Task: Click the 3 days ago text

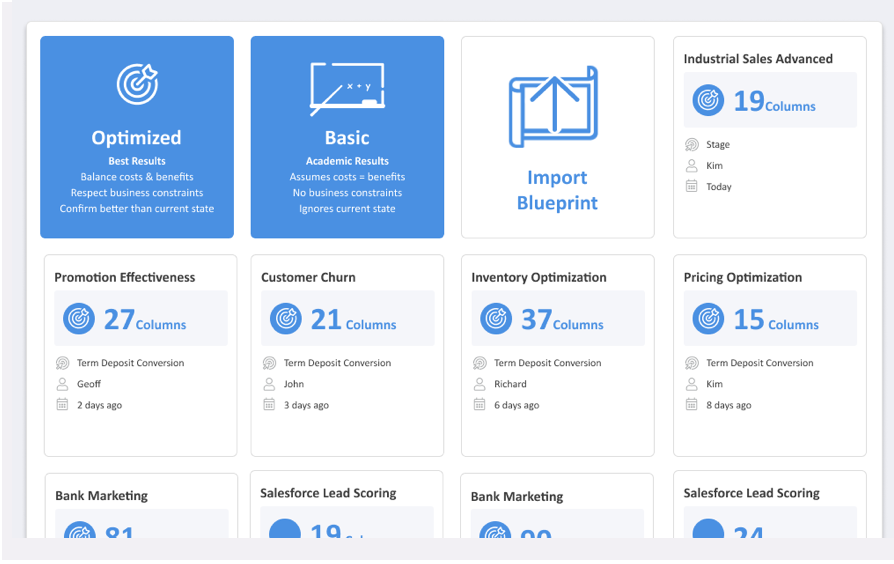Action: point(306,405)
